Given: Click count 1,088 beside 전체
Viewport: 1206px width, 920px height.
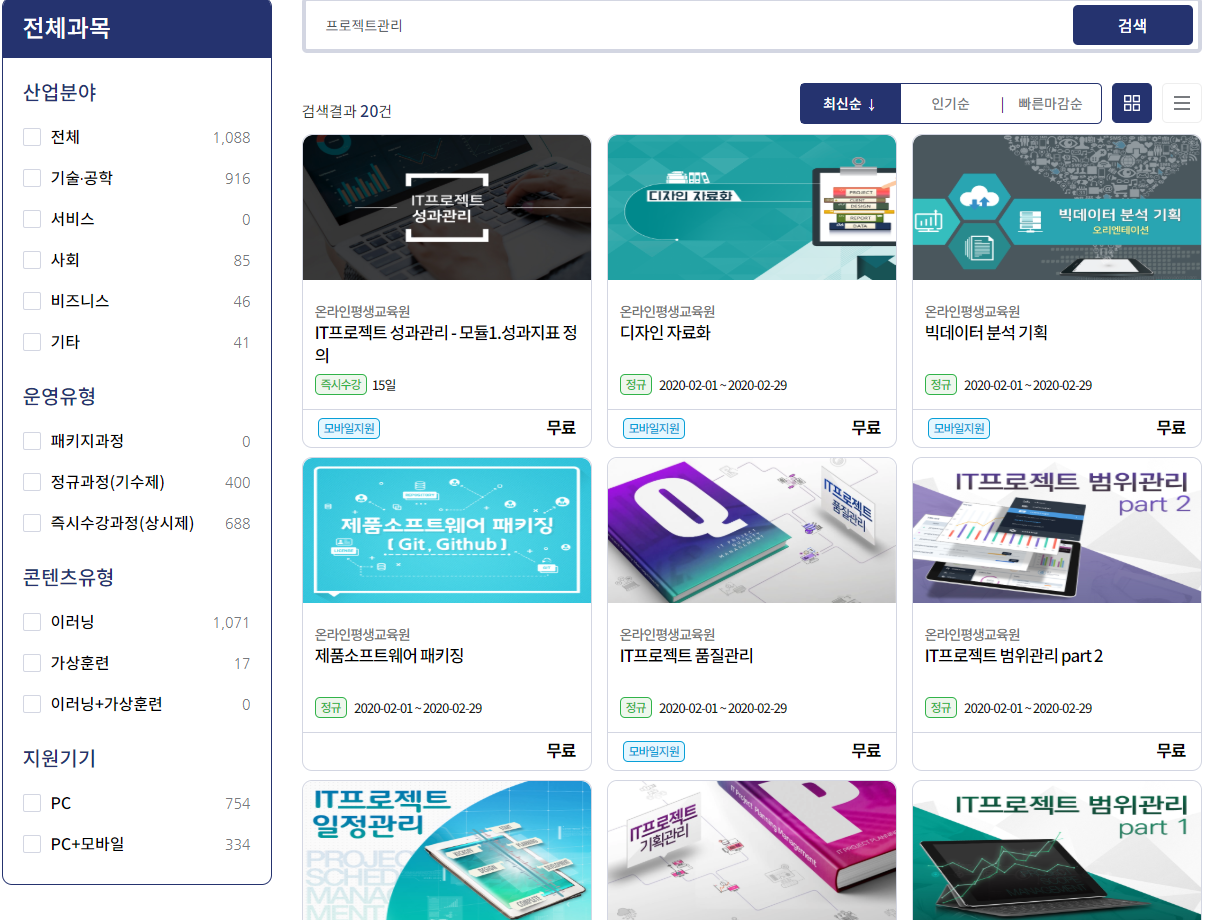Looking at the screenshot, I should click(232, 138).
